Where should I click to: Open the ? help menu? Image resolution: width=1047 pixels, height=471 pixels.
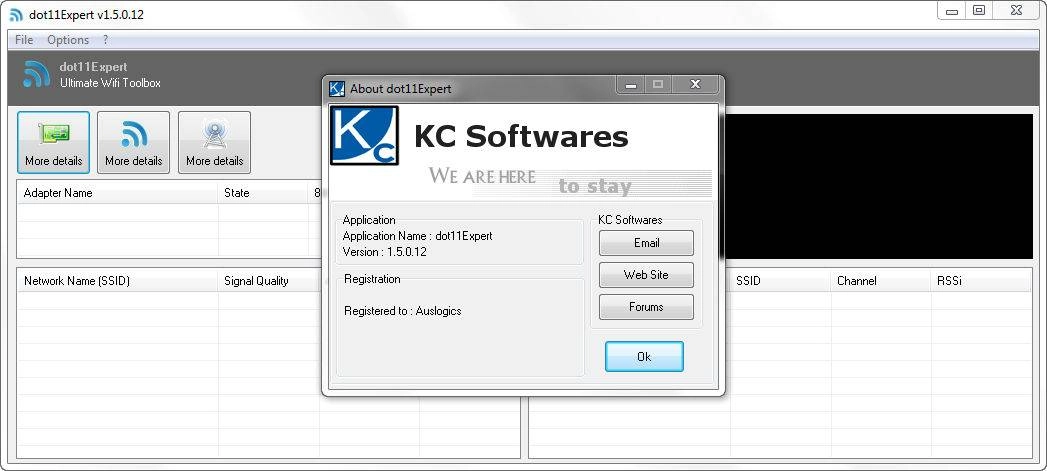pos(106,40)
